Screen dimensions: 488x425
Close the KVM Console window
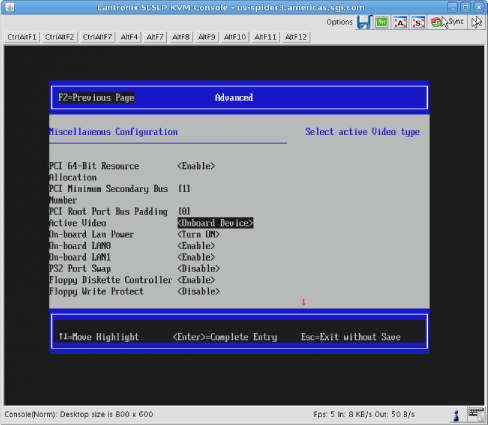click(479, 7)
